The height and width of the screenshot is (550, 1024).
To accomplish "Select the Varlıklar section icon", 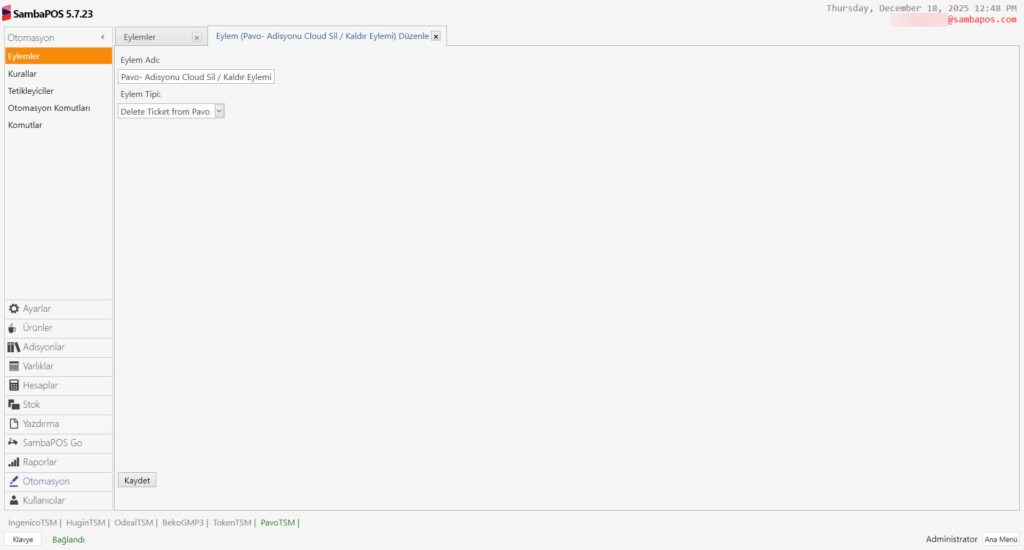I will (14, 366).
